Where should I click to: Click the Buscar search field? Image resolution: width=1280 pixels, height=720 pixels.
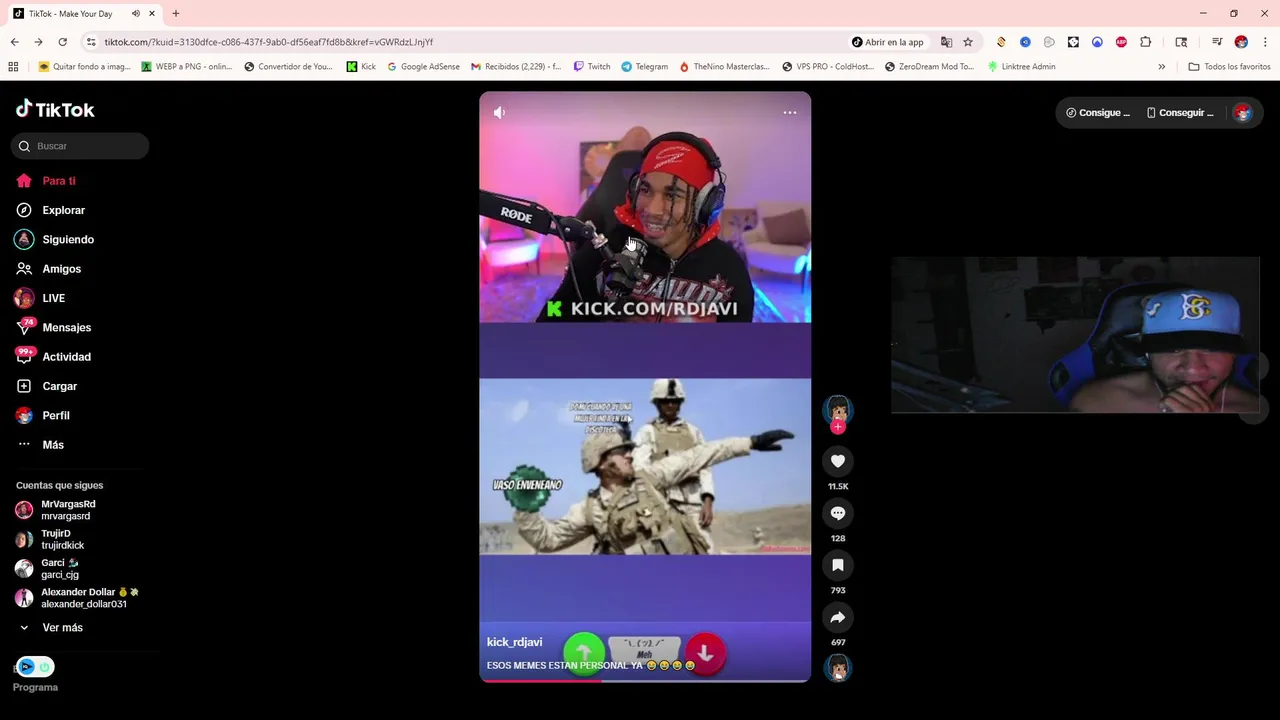tap(80, 146)
